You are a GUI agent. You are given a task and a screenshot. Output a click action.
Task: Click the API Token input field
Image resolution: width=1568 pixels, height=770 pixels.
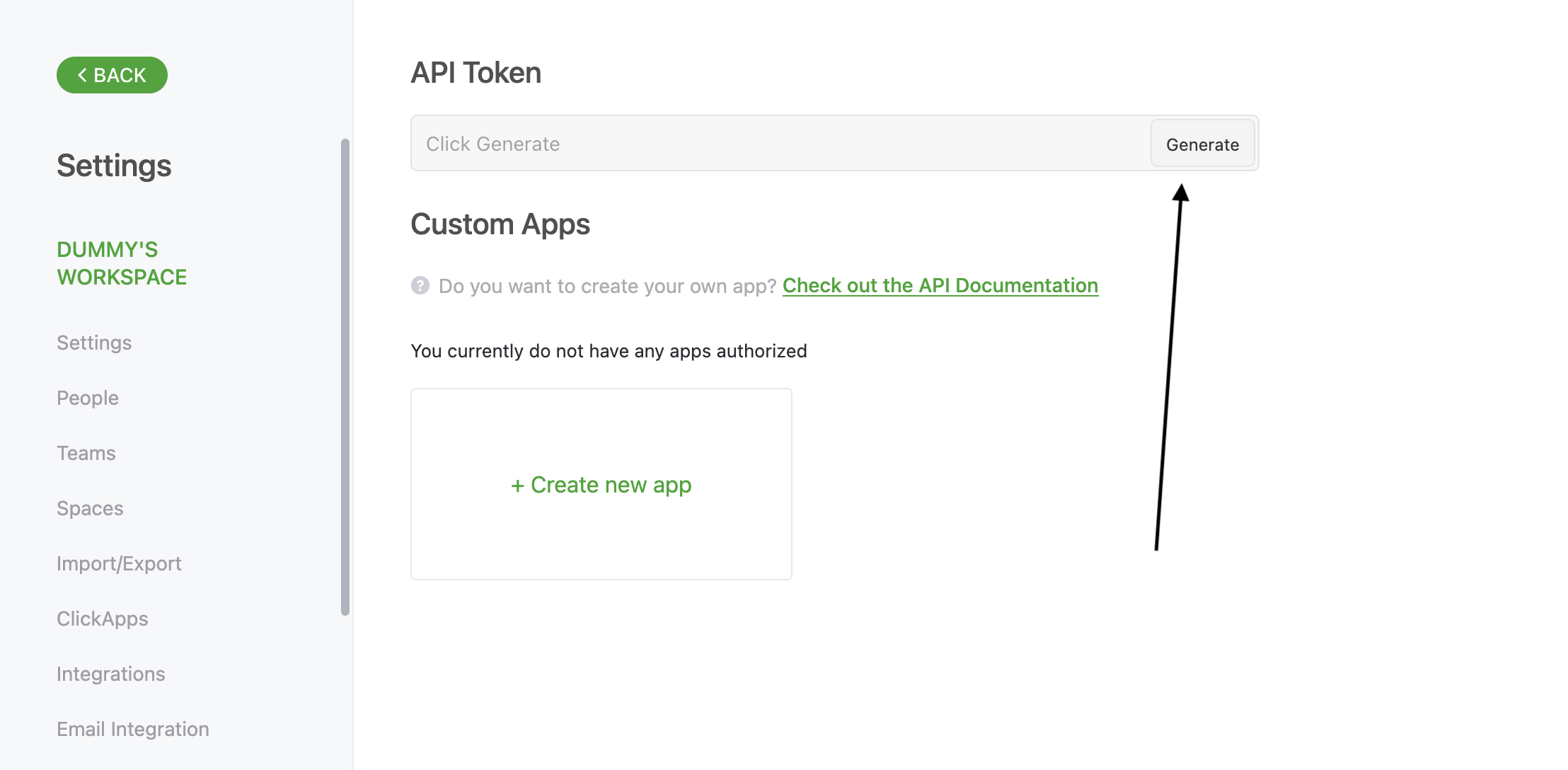tap(778, 144)
